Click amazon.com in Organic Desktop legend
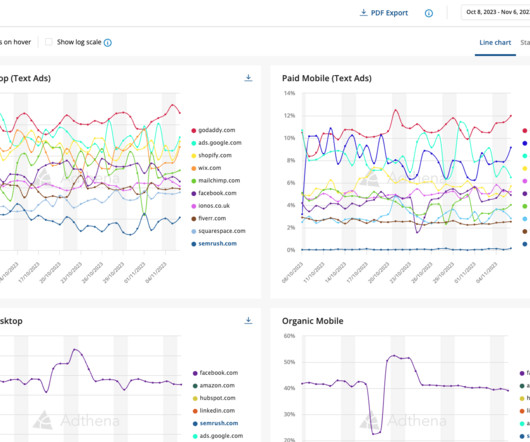530x442 pixels. 214,385
